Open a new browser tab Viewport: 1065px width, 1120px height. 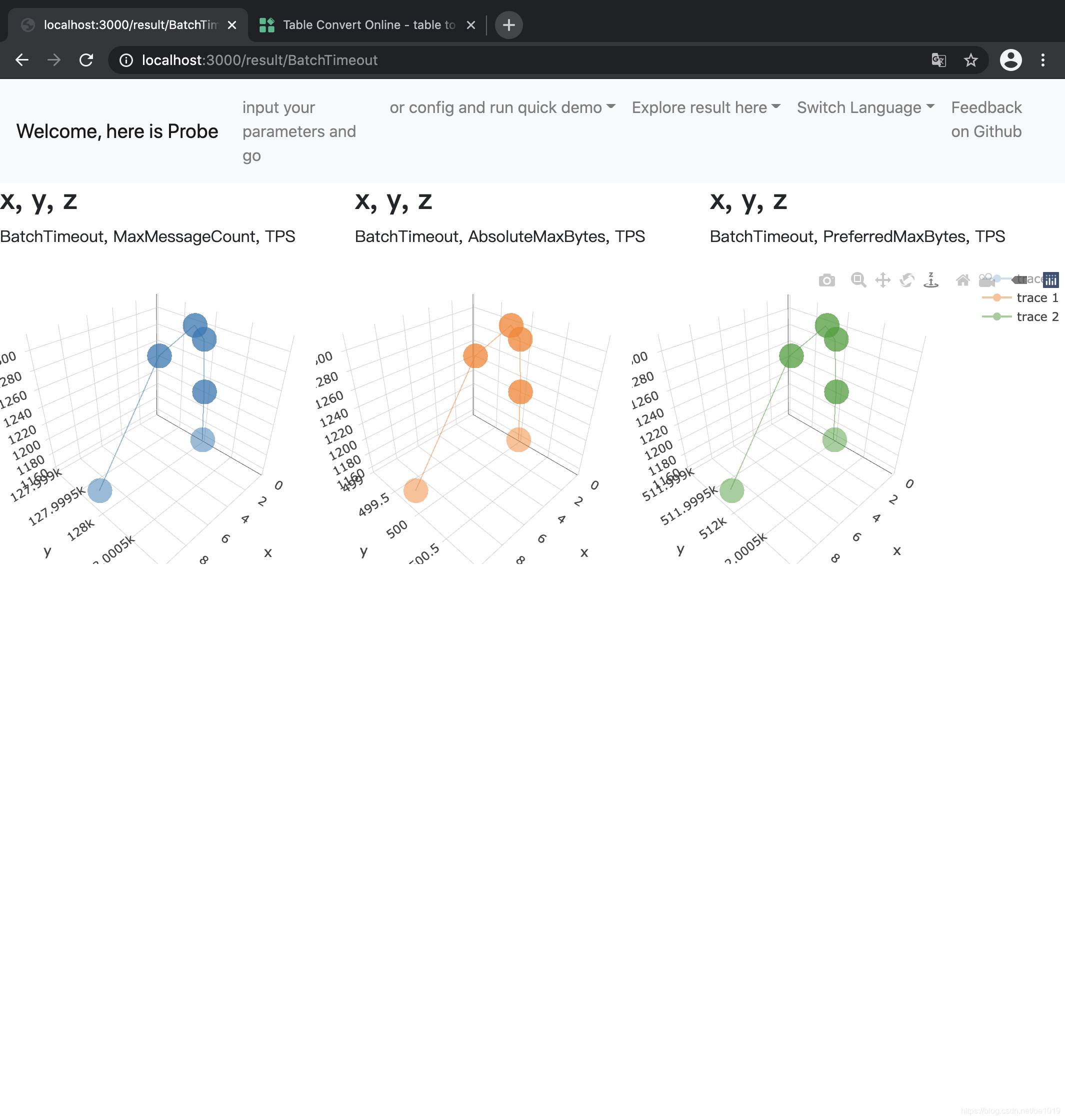509,25
